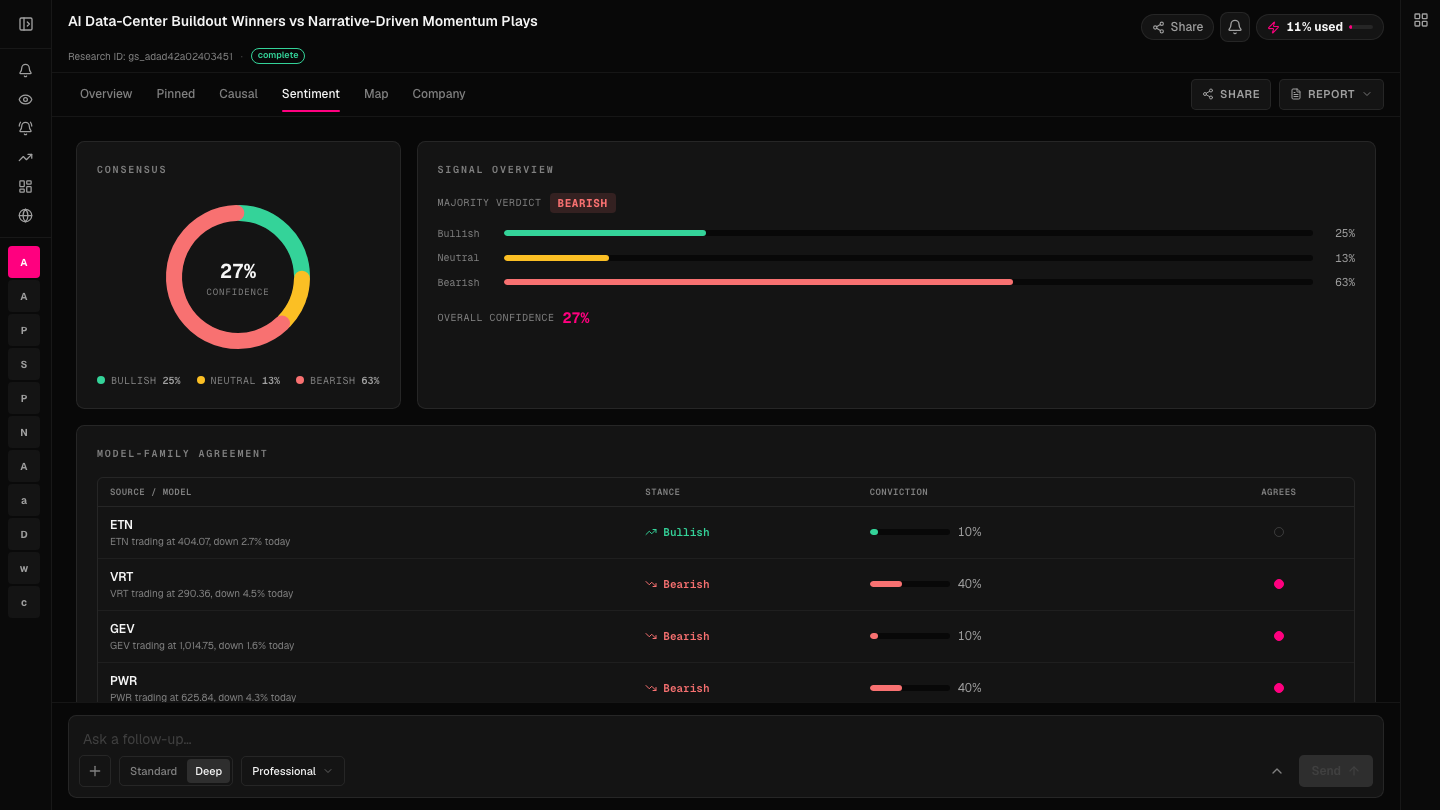Image resolution: width=1440 pixels, height=810 pixels.
Task: Click the ETN empty agrees circle
Action: pos(1278,532)
